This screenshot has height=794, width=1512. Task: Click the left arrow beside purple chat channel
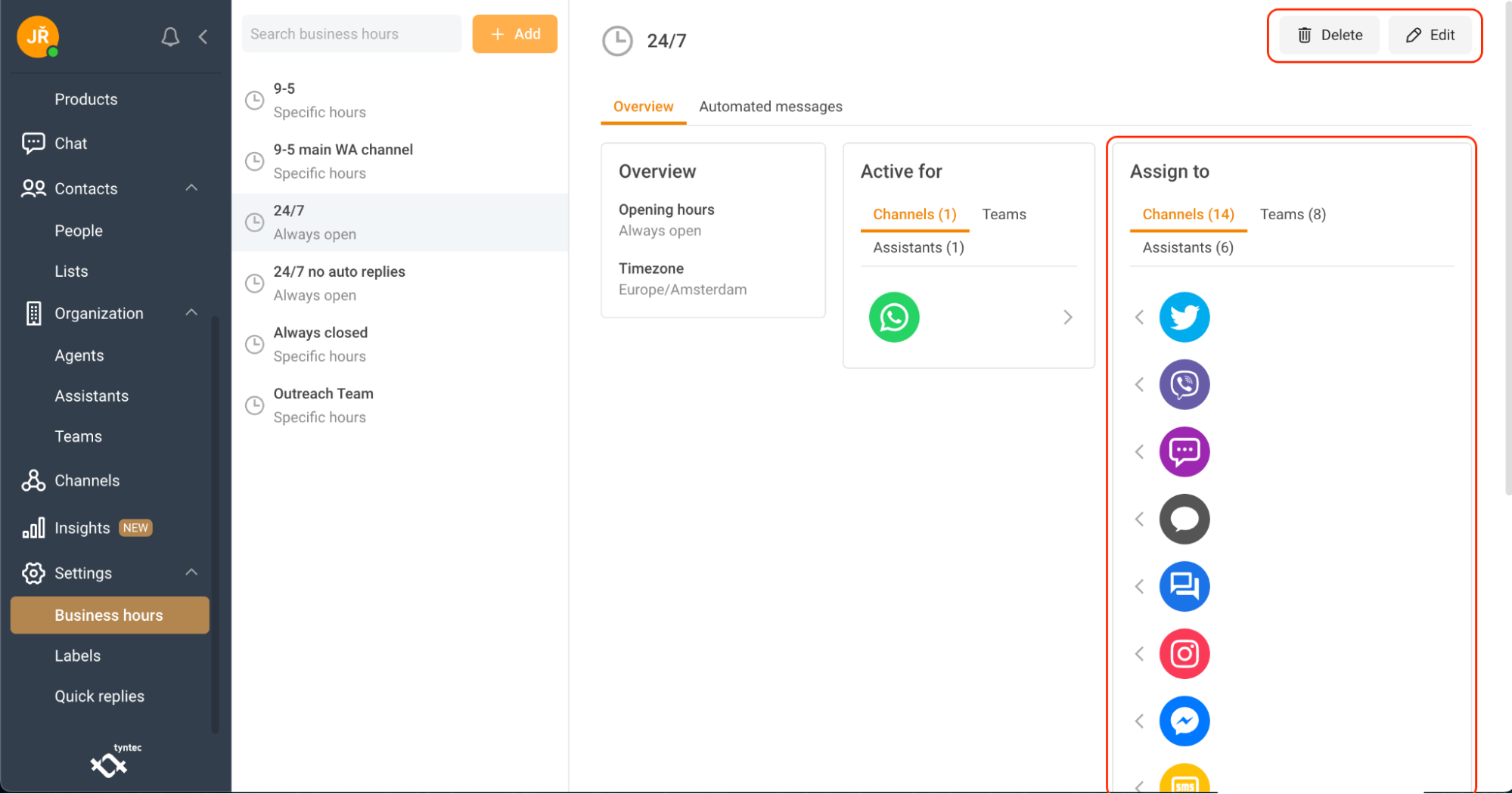pos(1139,451)
